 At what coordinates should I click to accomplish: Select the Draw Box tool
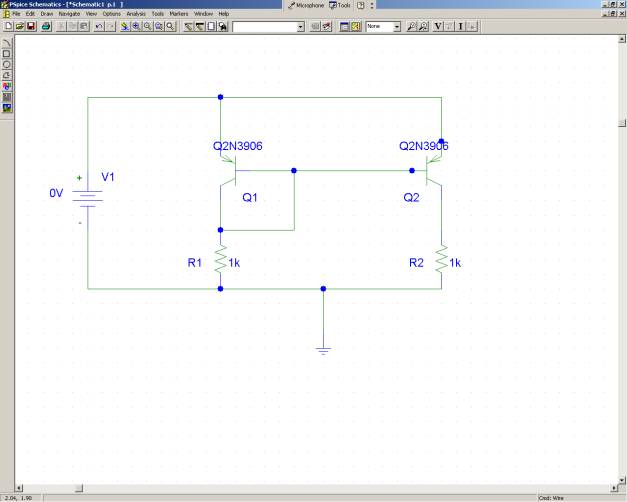pyautogui.click(x=7, y=54)
